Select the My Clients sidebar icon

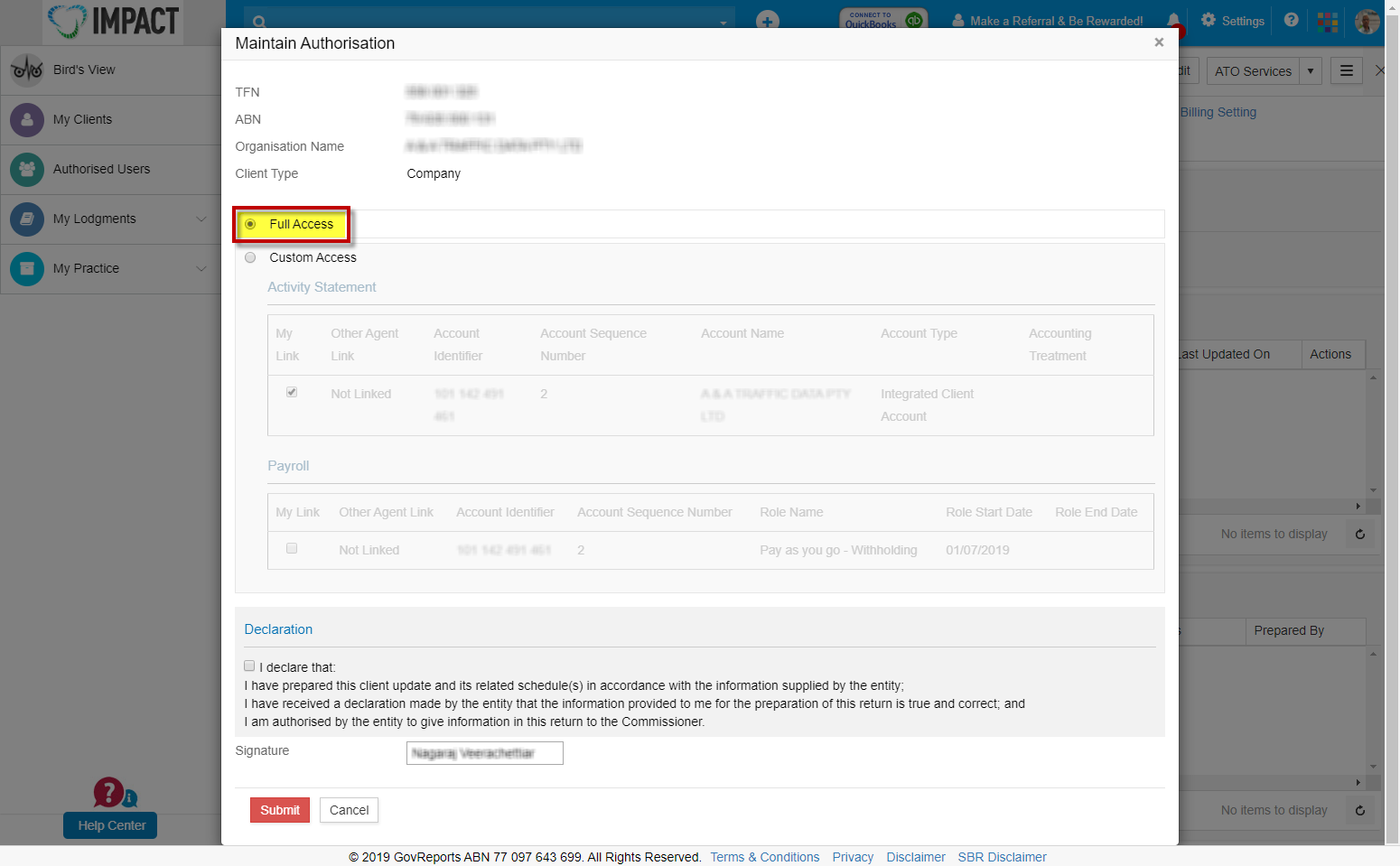[x=82, y=119]
